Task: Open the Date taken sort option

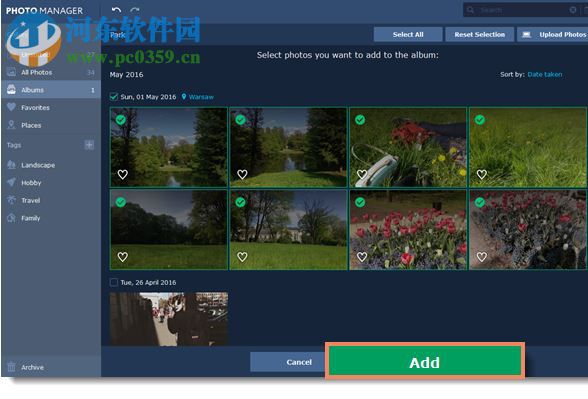Action: pos(544,74)
